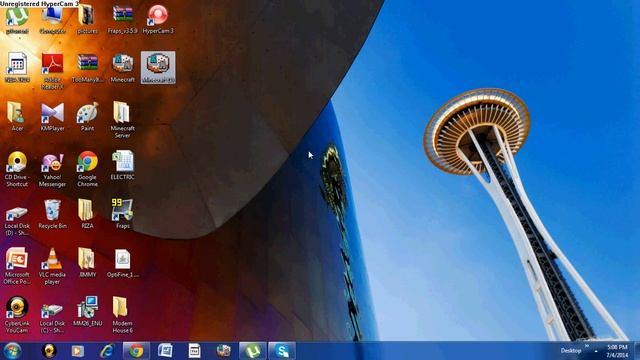Open the Modern House 6 folder
The width and height of the screenshot is (640, 360).
pos(122,315)
